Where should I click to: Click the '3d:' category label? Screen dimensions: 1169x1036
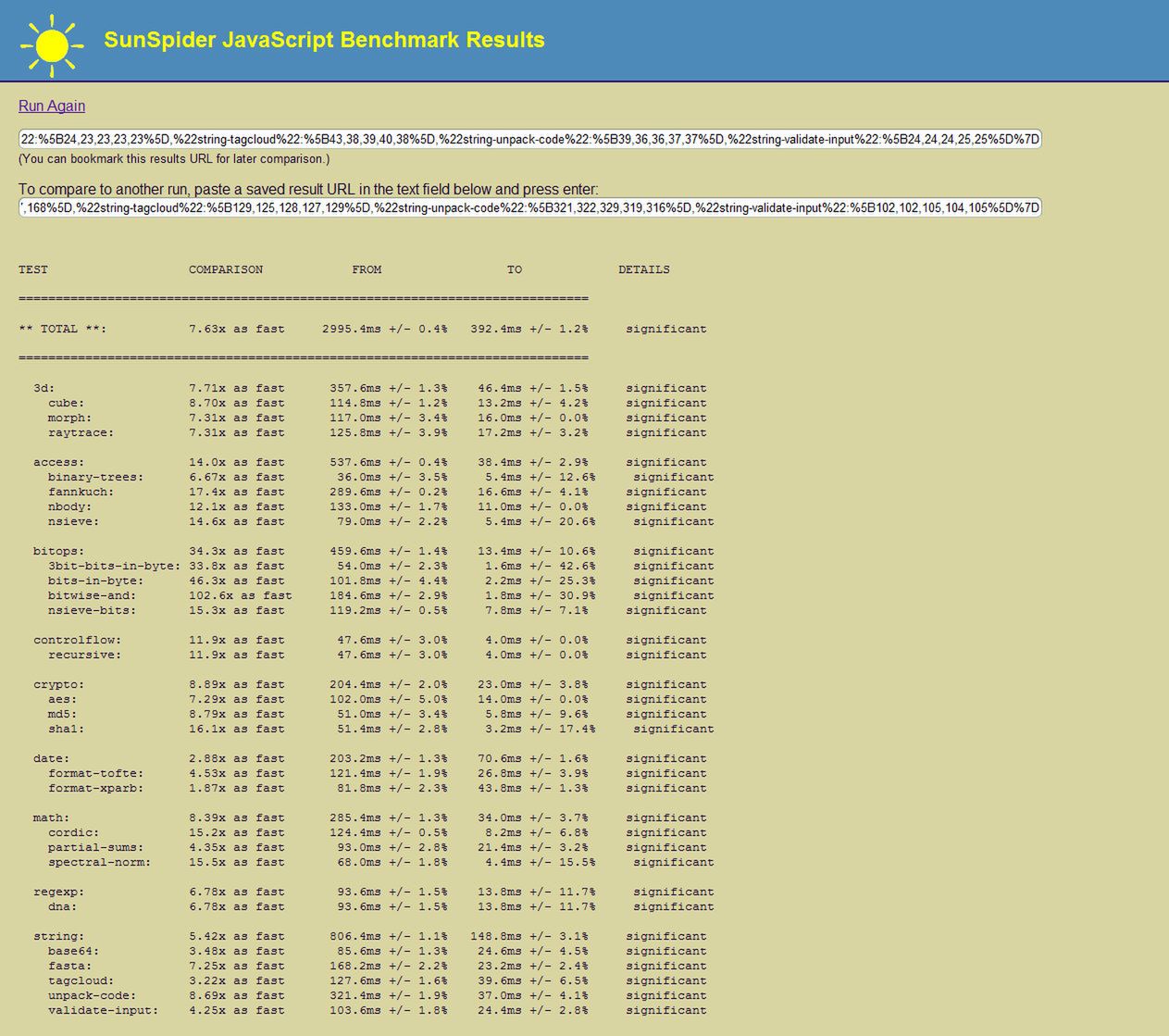(44, 389)
